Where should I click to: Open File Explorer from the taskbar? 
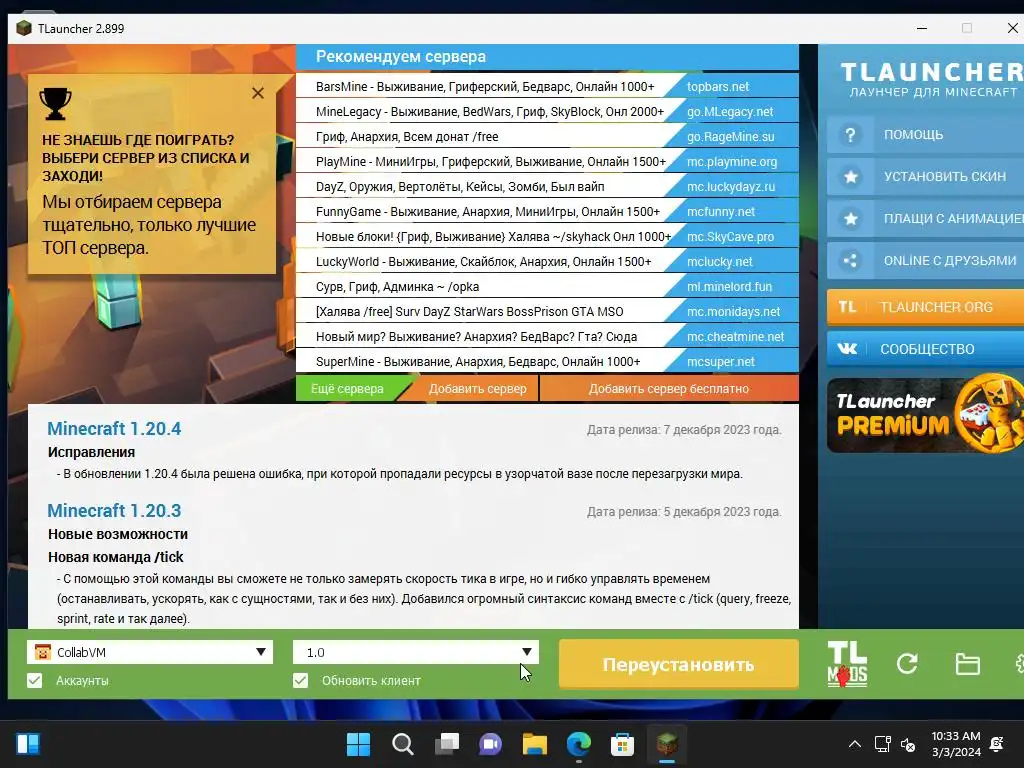tap(534, 744)
